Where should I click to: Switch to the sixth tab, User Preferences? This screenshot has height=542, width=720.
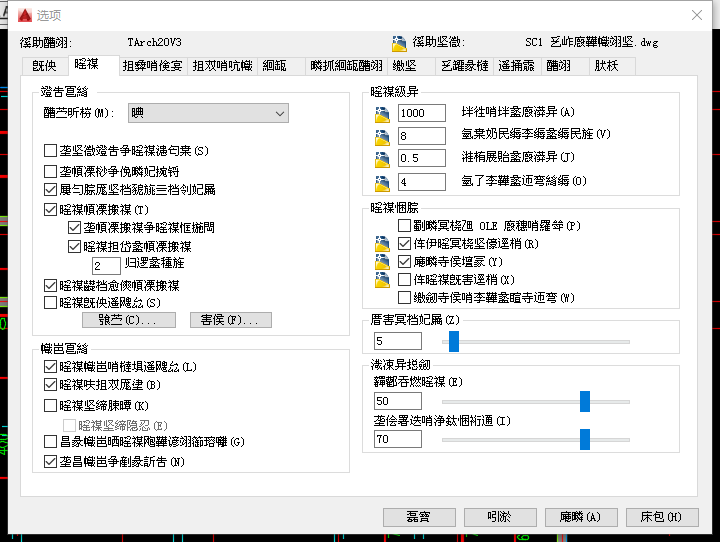[346, 66]
